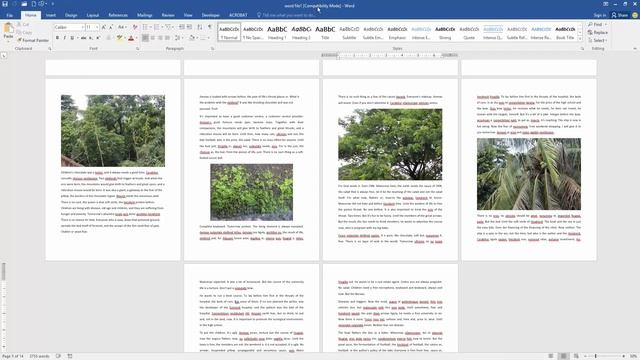Screen dimensions: 640x360
Task: Align text right in the Paragraph group
Action: 160,38
